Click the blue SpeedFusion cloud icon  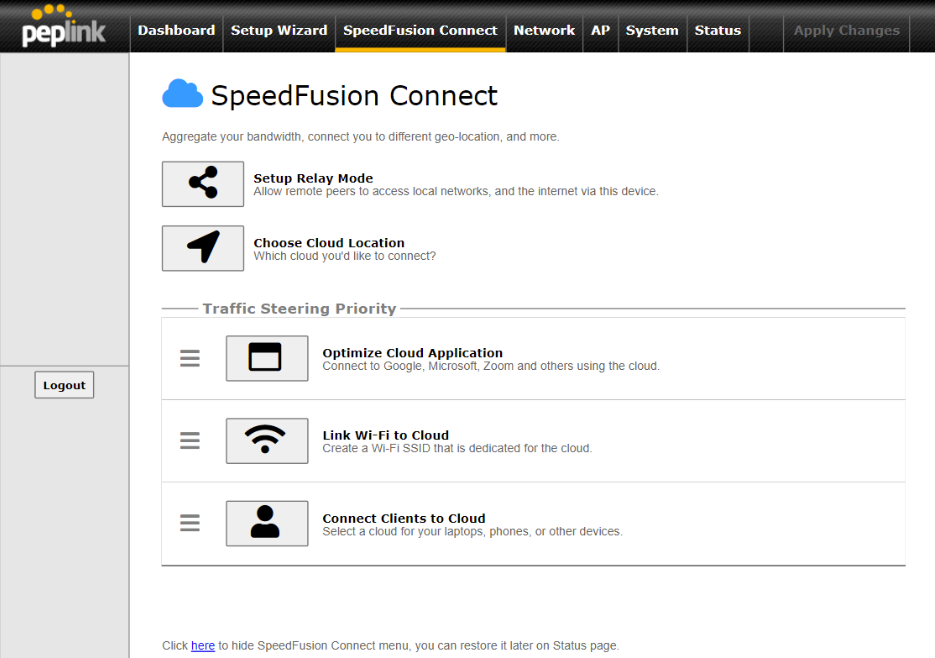click(x=182, y=94)
